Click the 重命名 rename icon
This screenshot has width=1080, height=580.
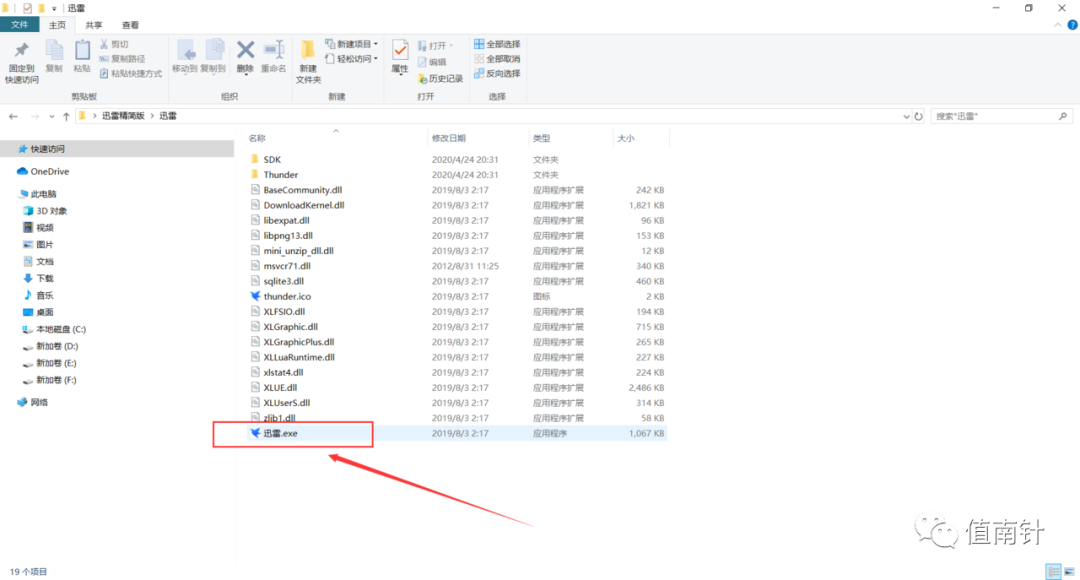coord(273,50)
